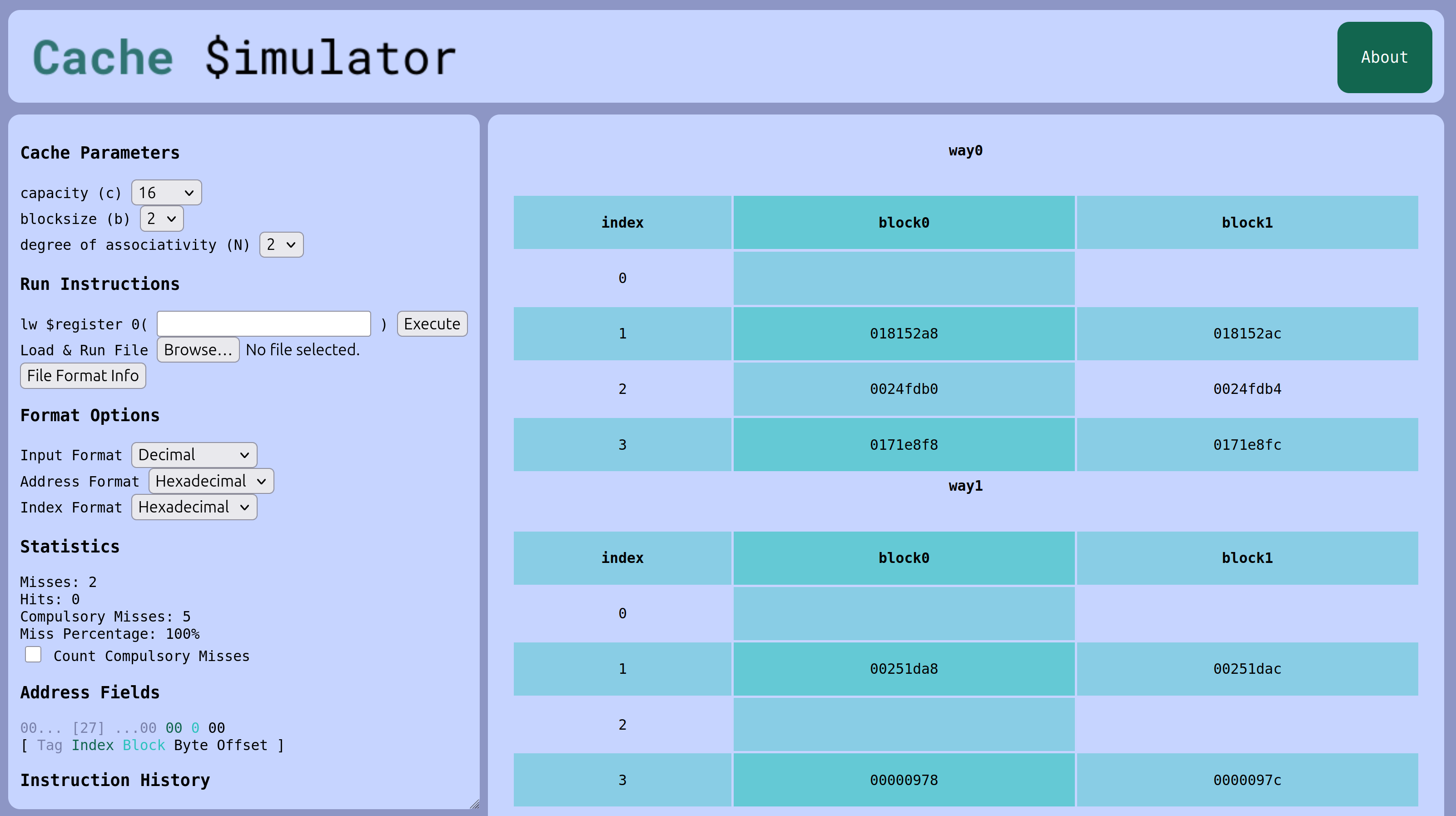Select cell 00251da8 in way1 block0
Screen dimensions: 1456x816
click(903, 668)
